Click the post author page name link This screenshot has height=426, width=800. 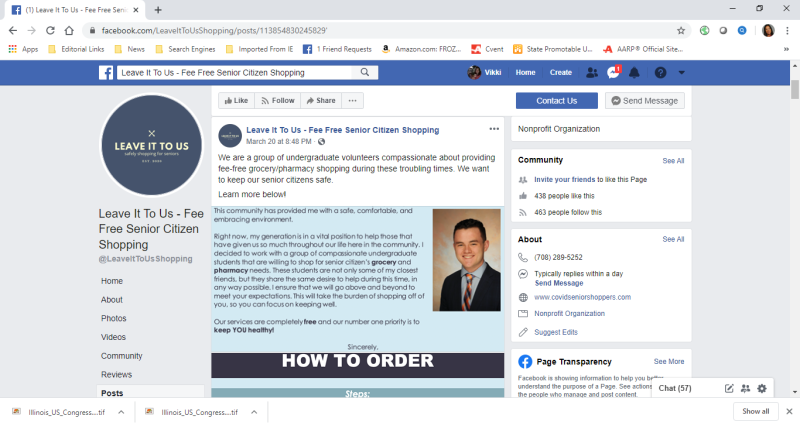342,130
